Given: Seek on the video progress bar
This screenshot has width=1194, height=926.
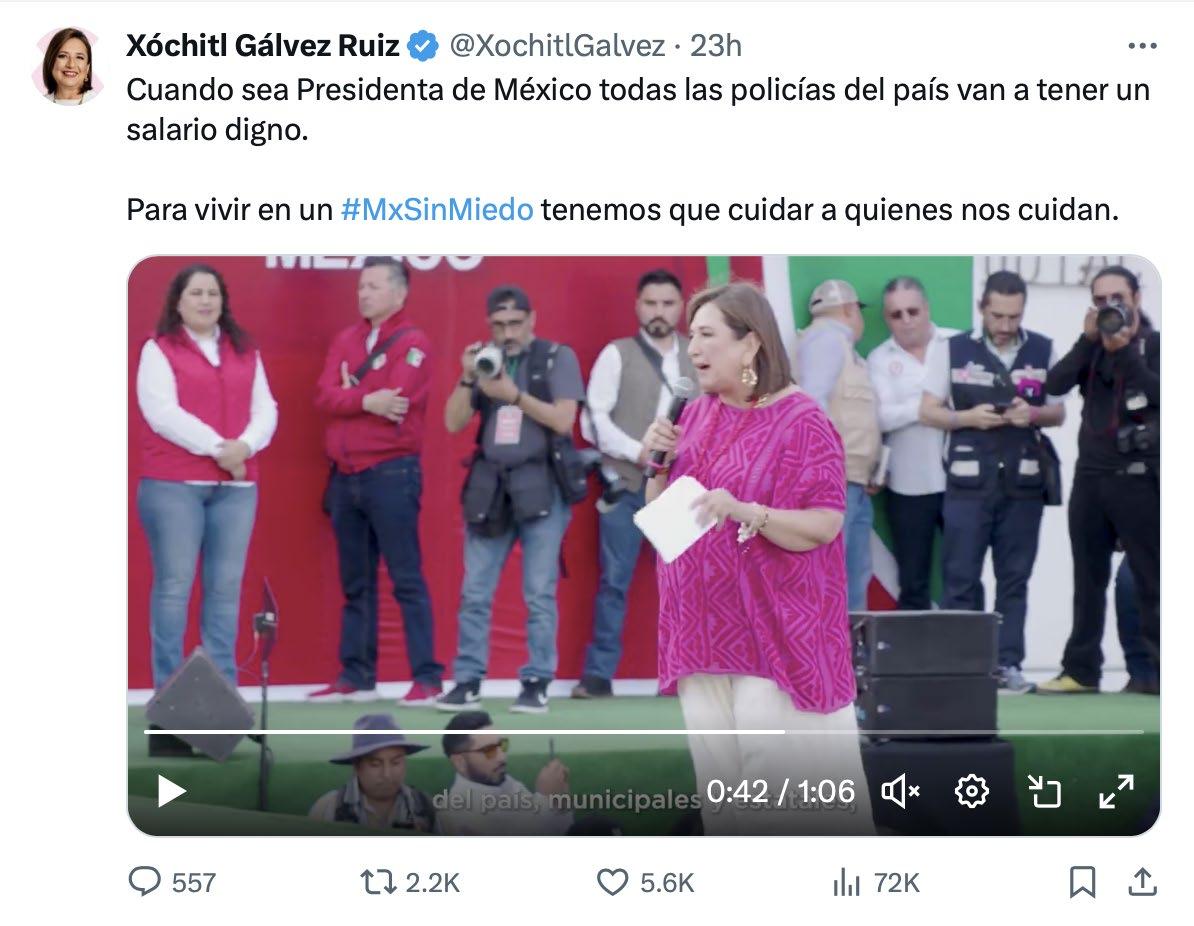Looking at the screenshot, I should pos(643,731).
